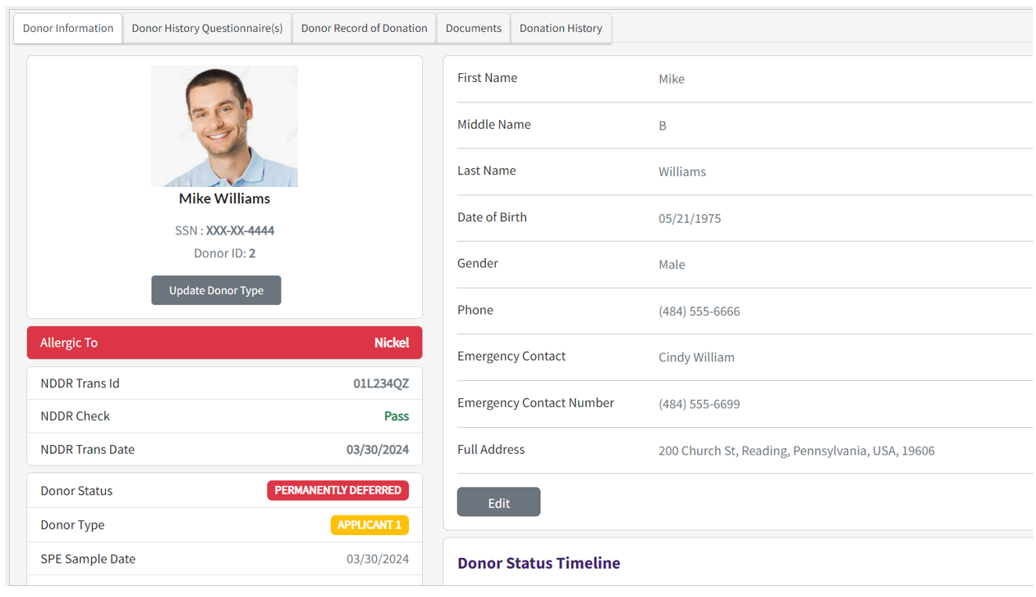Click the date of birth 05/21/1975

(689, 219)
